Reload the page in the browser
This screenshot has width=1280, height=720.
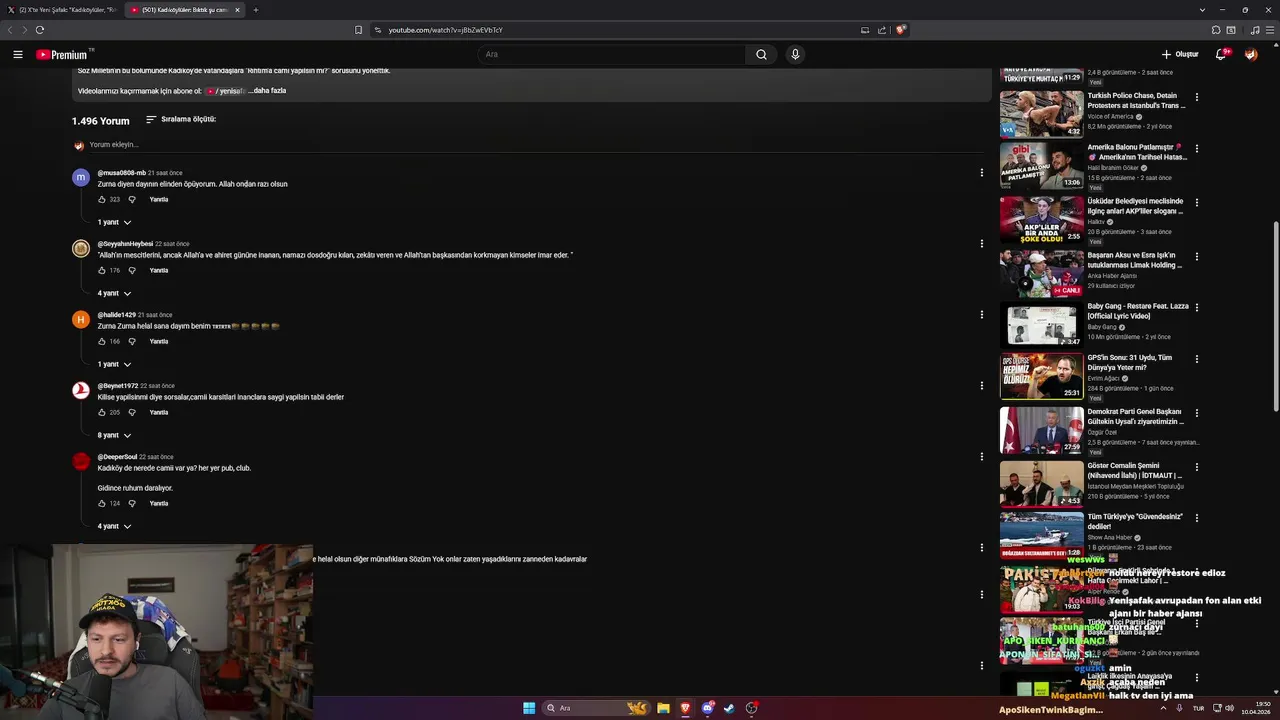pyautogui.click(x=40, y=30)
